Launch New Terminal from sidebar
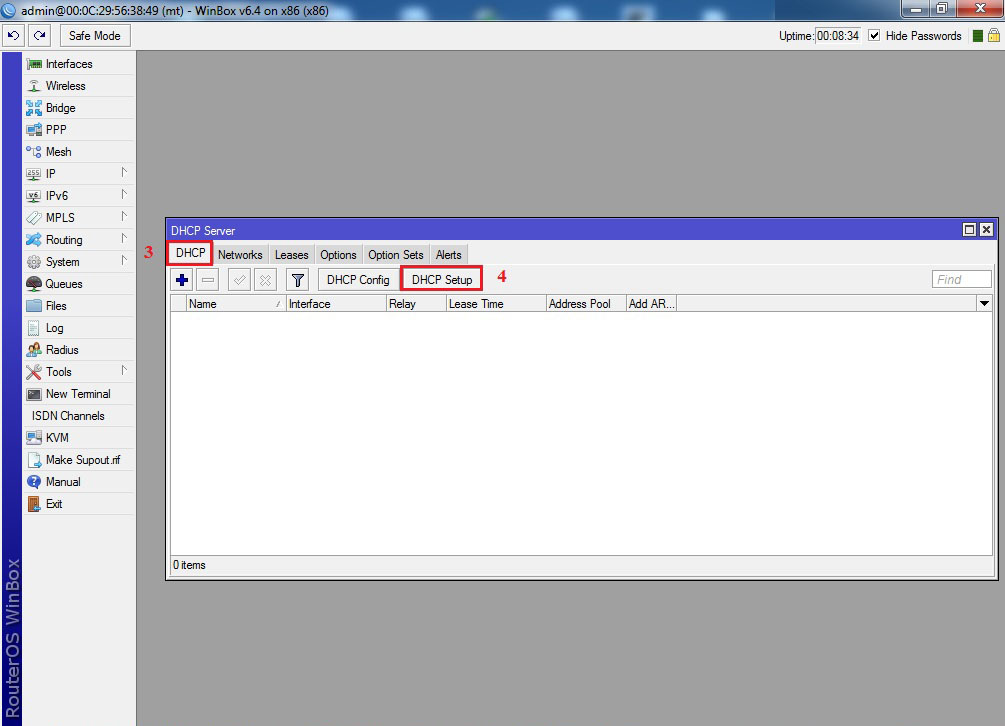The image size is (1005, 726). click(x=78, y=394)
